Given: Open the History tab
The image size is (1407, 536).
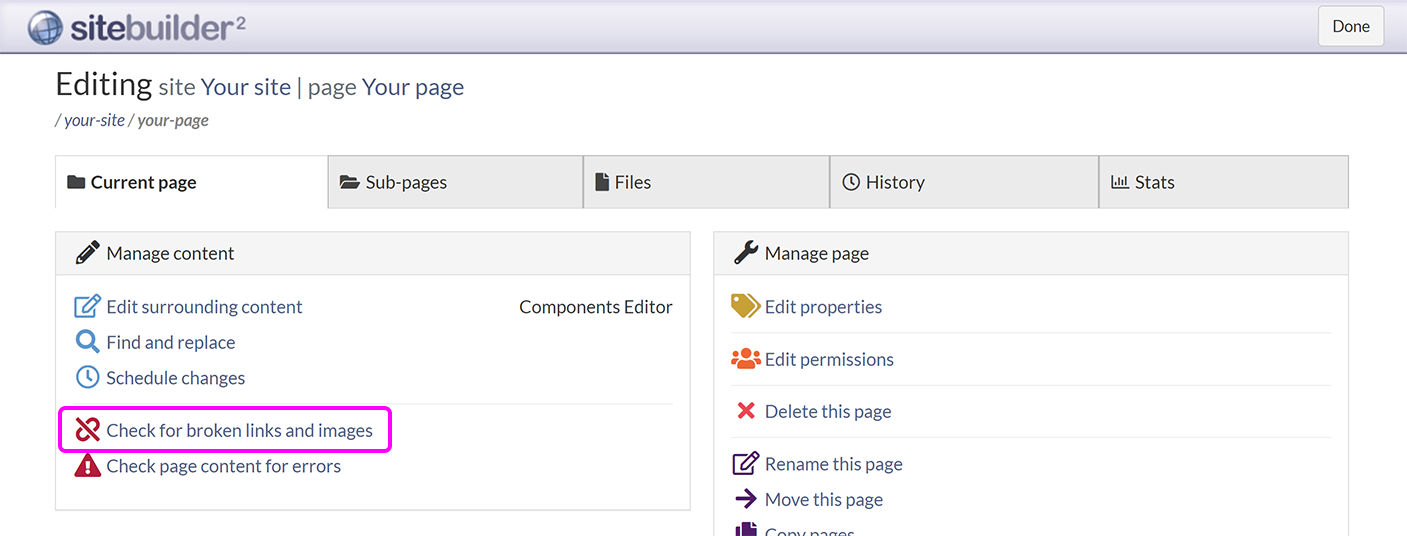Looking at the screenshot, I should (x=964, y=182).
